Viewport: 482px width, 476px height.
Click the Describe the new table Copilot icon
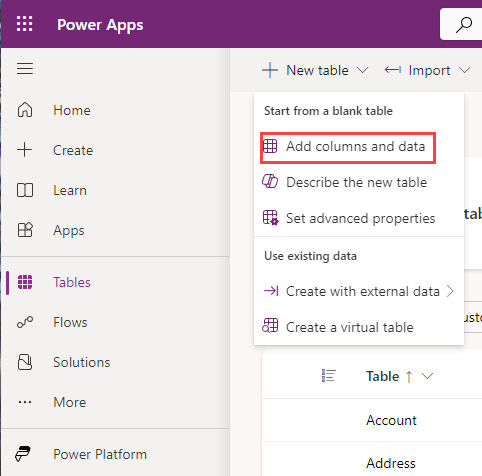tap(270, 182)
